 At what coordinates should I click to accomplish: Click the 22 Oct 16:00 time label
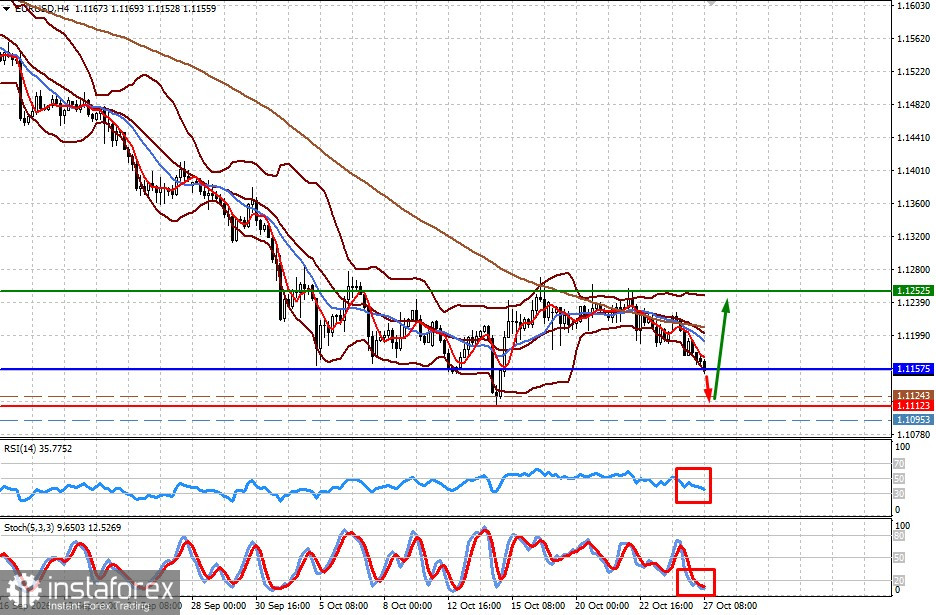666,605
